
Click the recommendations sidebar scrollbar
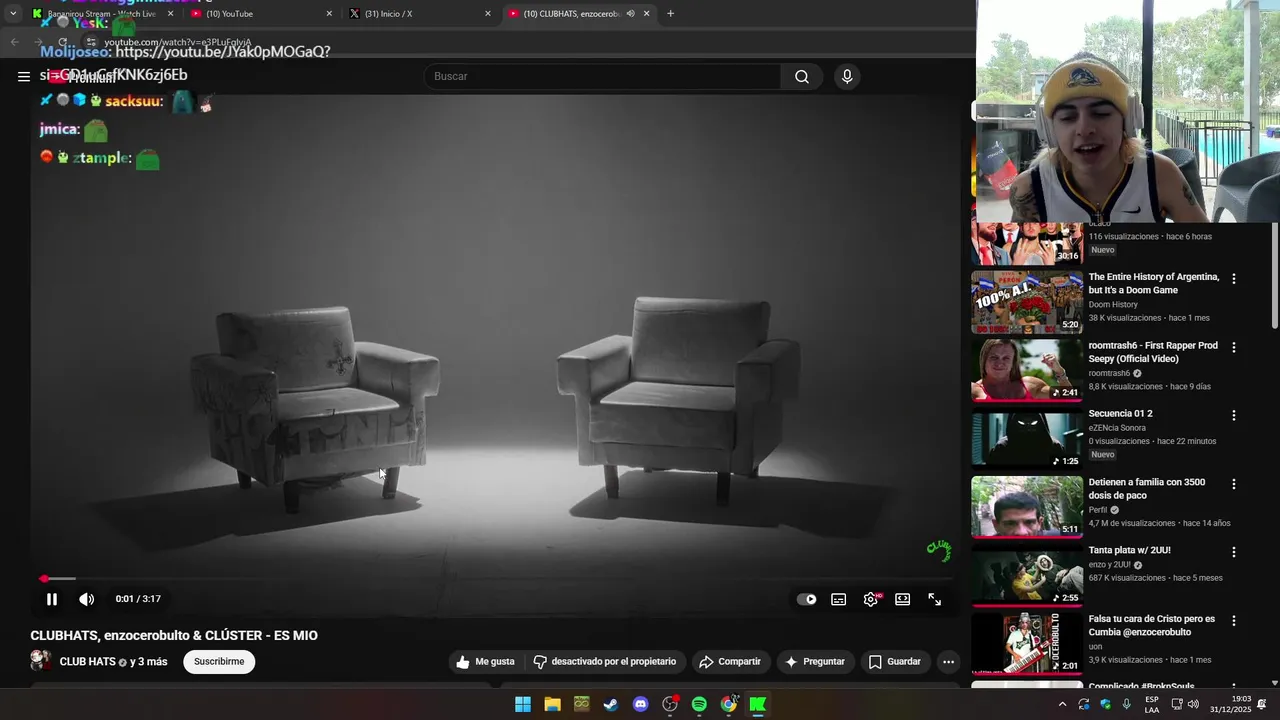point(1275,275)
